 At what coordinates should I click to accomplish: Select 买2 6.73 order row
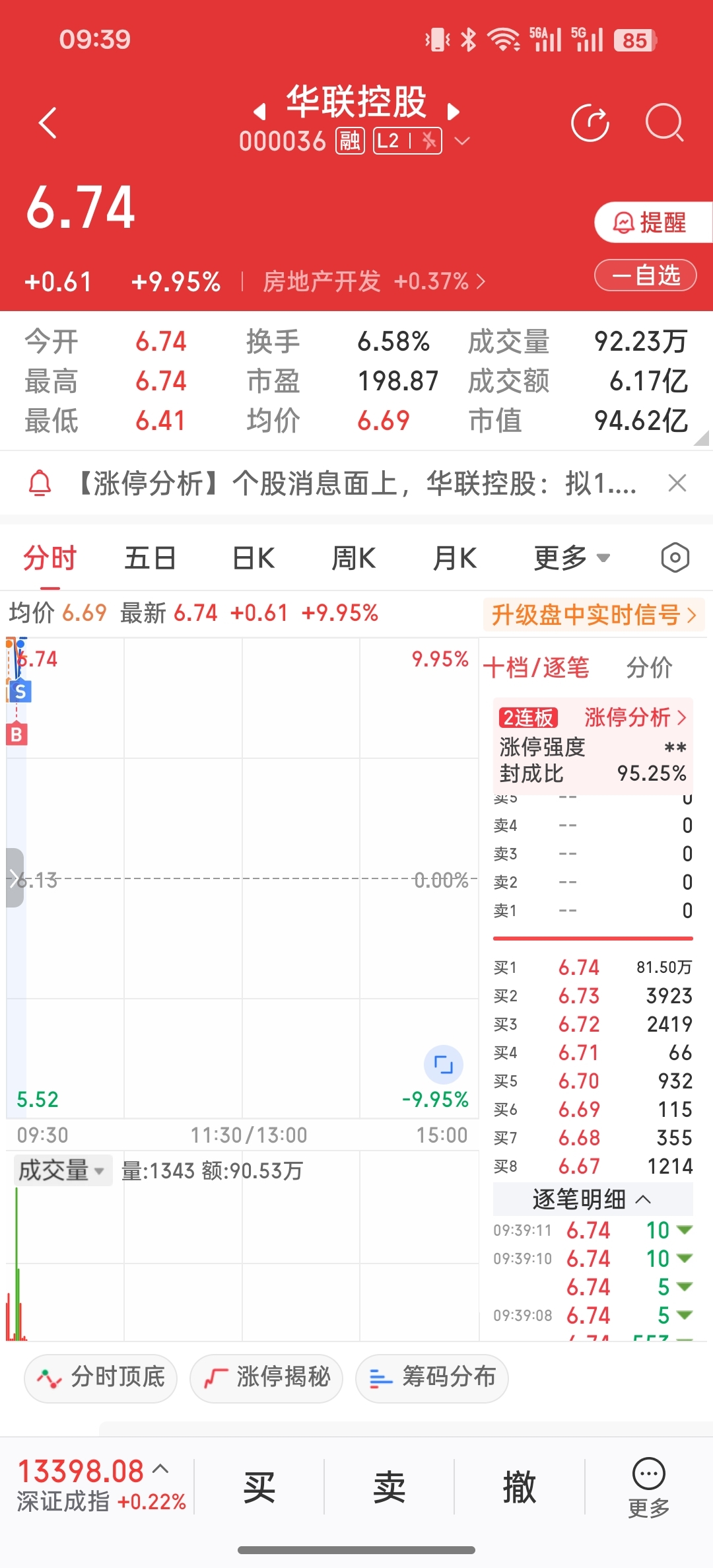click(x=593, y=996)
